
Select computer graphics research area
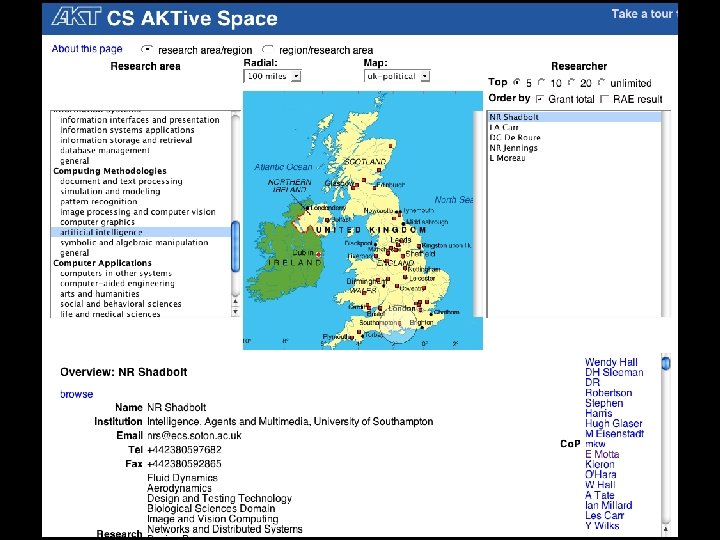point(97,222)
